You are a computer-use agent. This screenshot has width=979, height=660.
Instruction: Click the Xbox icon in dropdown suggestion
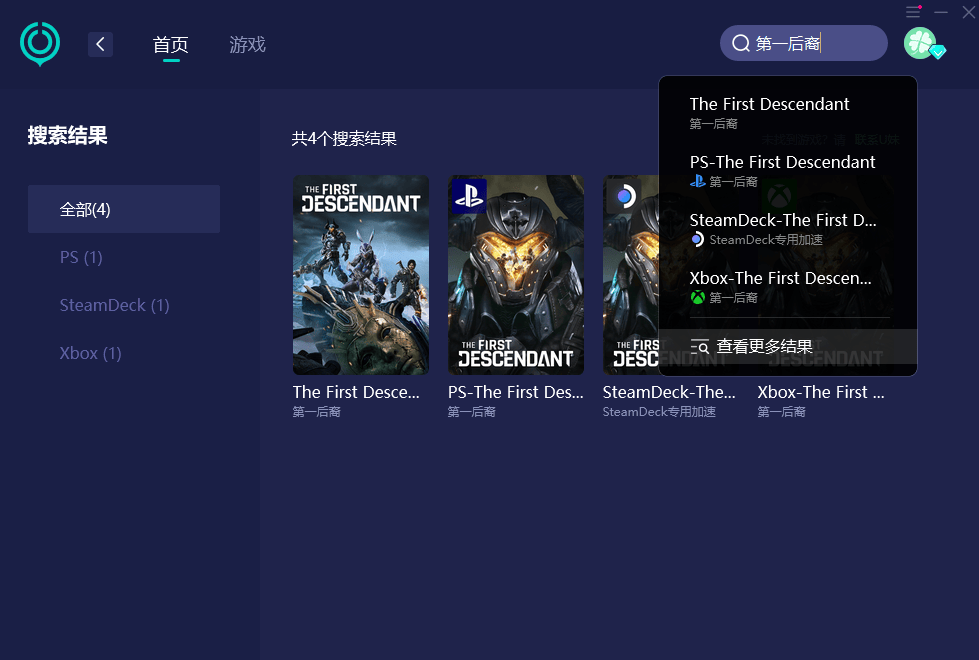point(698,298)
